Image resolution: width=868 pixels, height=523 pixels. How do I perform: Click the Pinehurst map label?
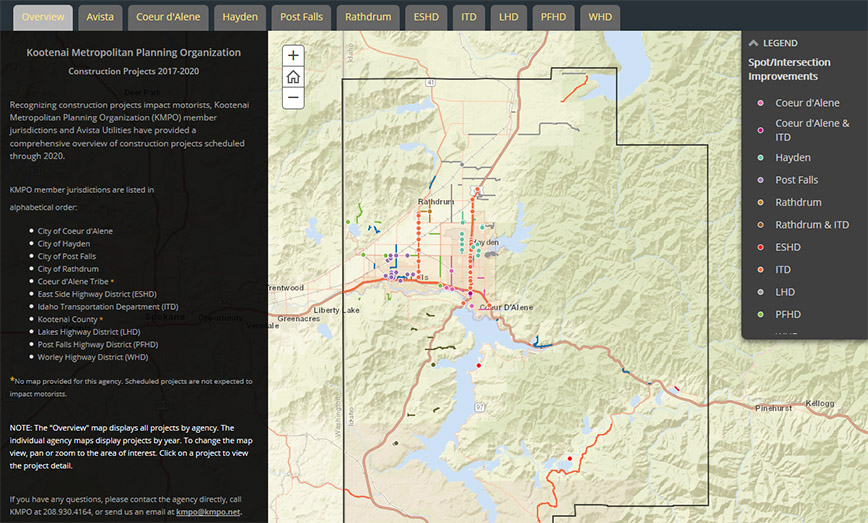coord(773,408)
